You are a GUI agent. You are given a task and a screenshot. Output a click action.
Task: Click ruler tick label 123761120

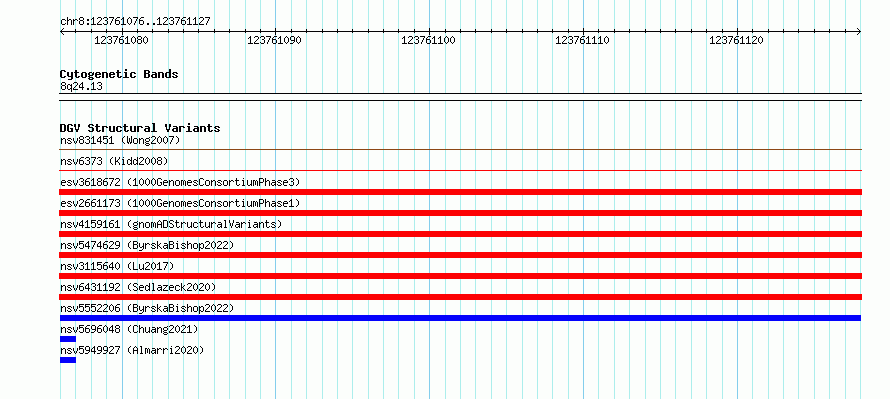(x=736, y=40)
